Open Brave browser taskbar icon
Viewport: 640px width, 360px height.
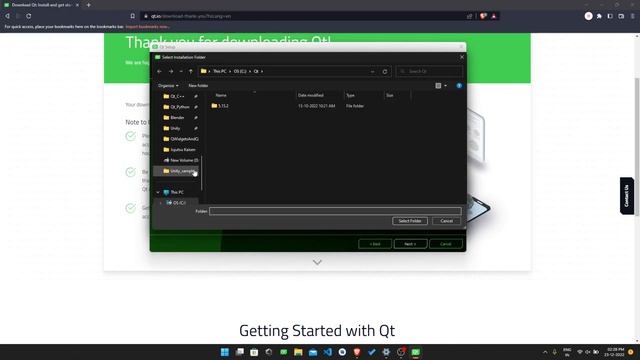(357, 352)
